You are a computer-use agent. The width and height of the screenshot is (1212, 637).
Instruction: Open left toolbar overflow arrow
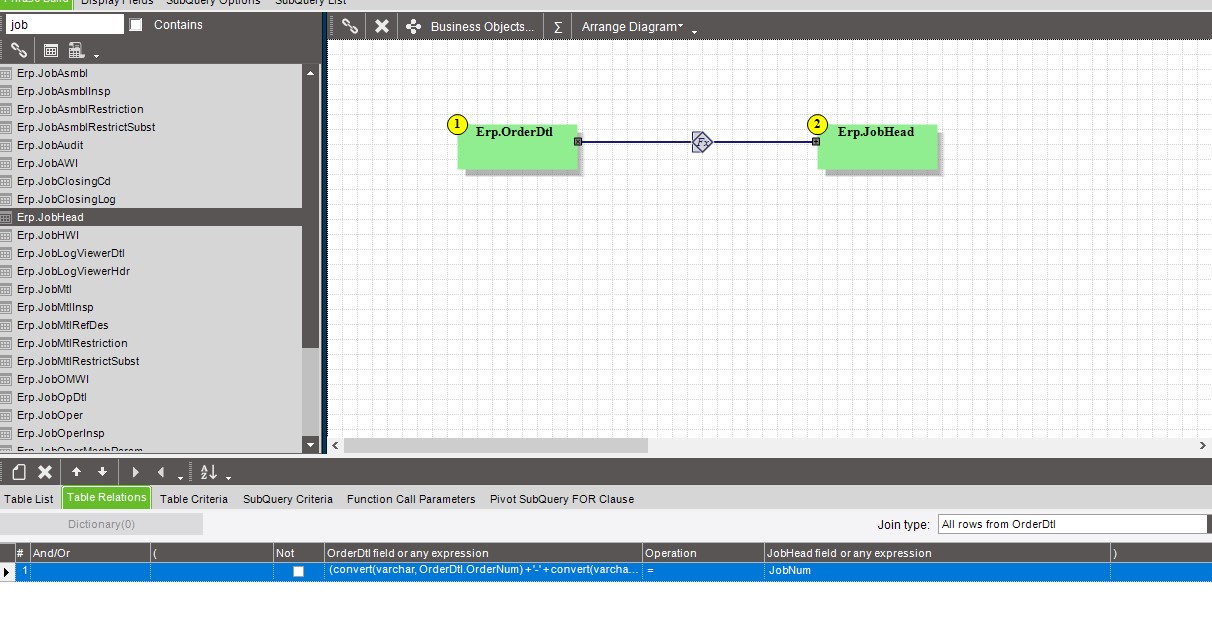point(96,54)
